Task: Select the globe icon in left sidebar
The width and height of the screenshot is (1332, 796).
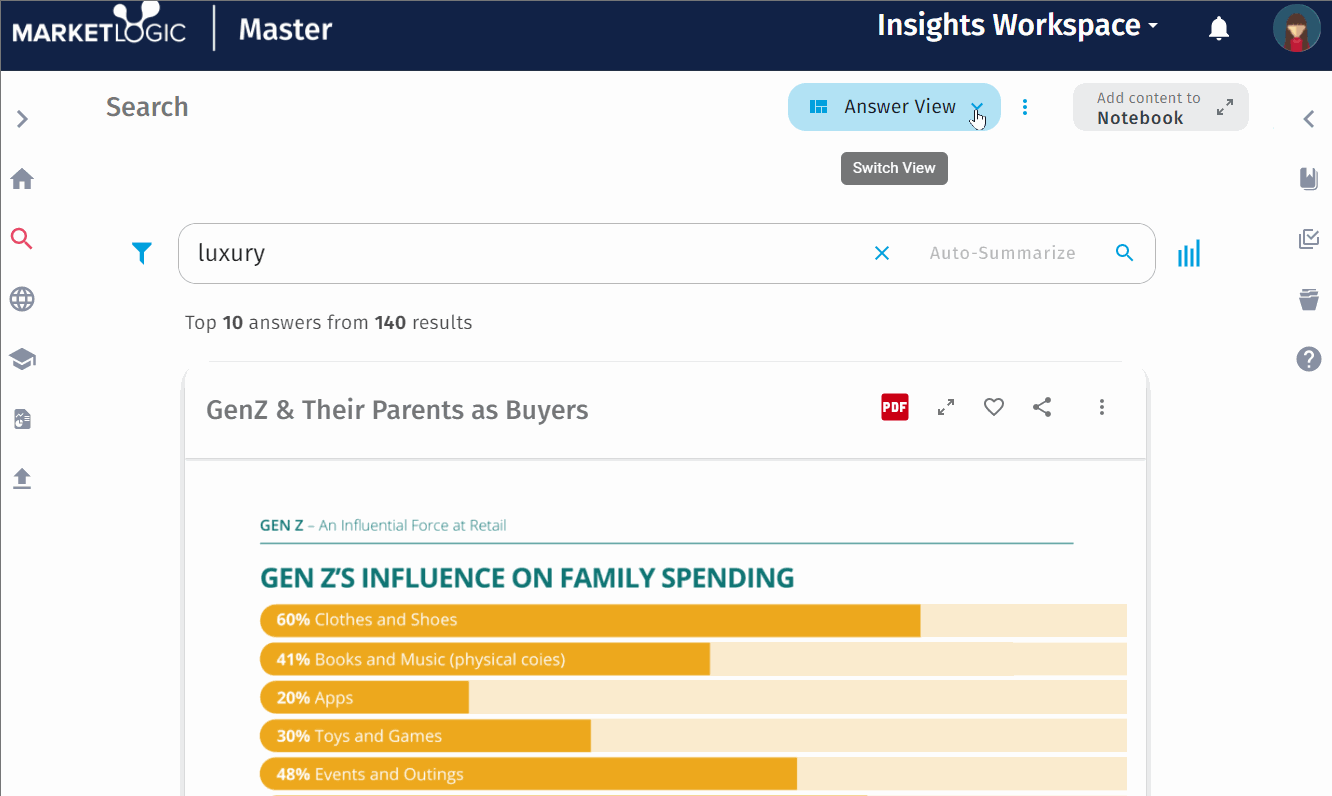Action: pos(22,299)
